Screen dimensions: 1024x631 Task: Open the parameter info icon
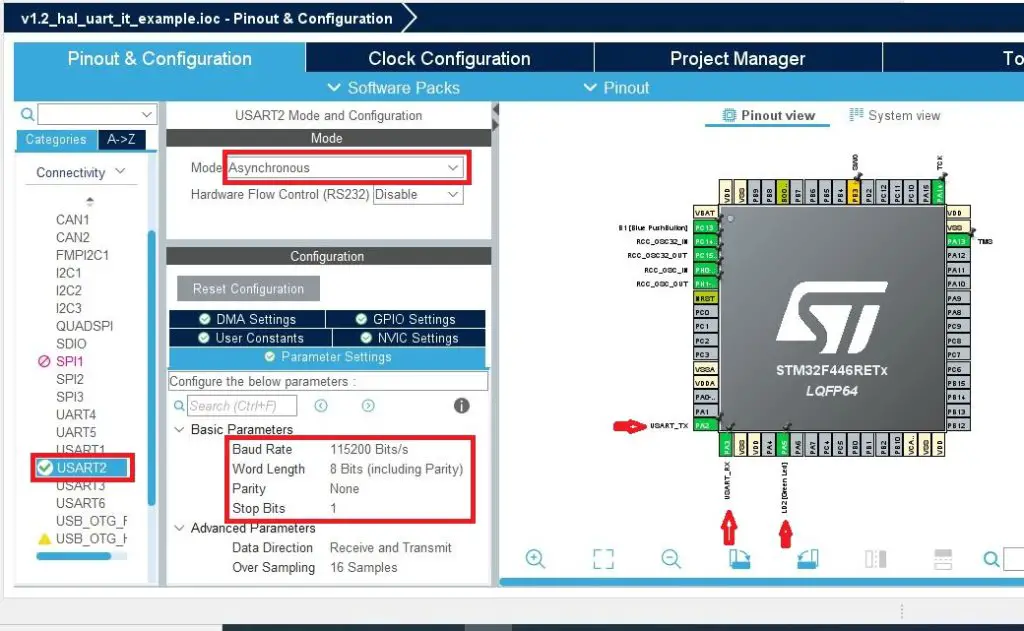pos(462,406)
